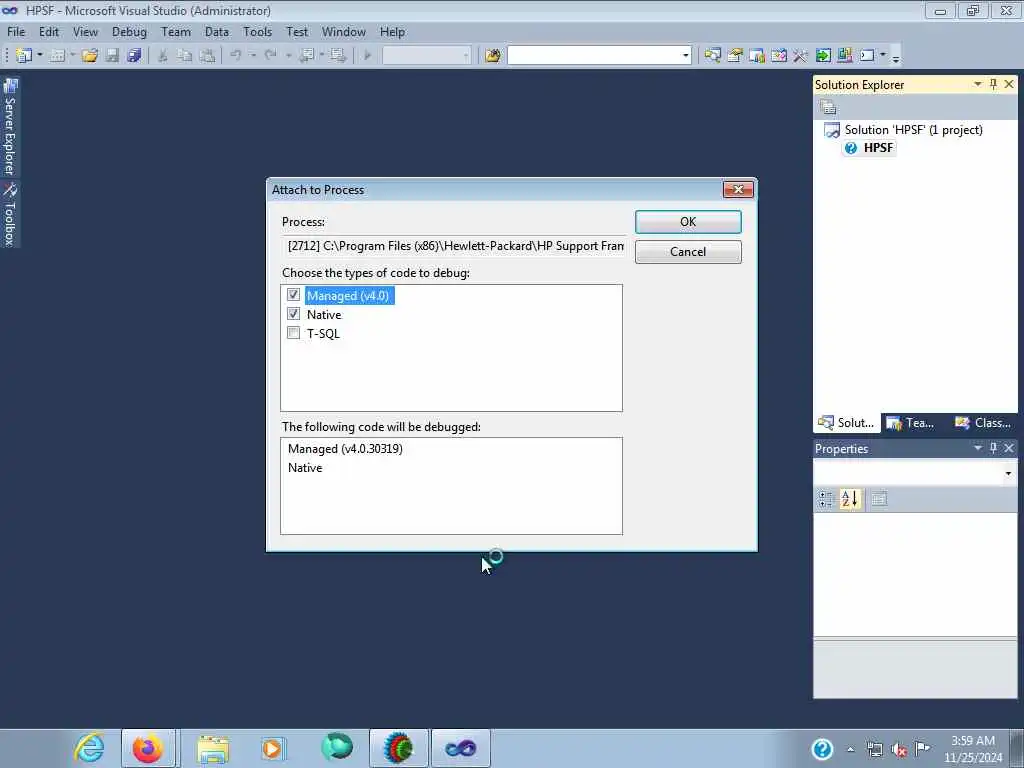Open the Command Window toolbar icon

[x=867, y=56]
